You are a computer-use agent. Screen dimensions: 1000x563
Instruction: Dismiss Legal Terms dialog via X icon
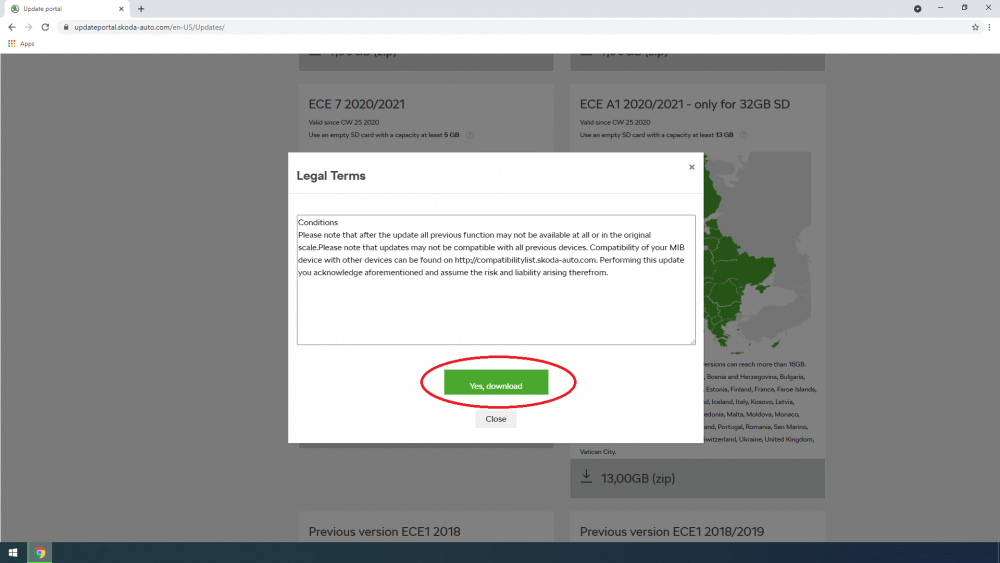[x=691, y=167]
